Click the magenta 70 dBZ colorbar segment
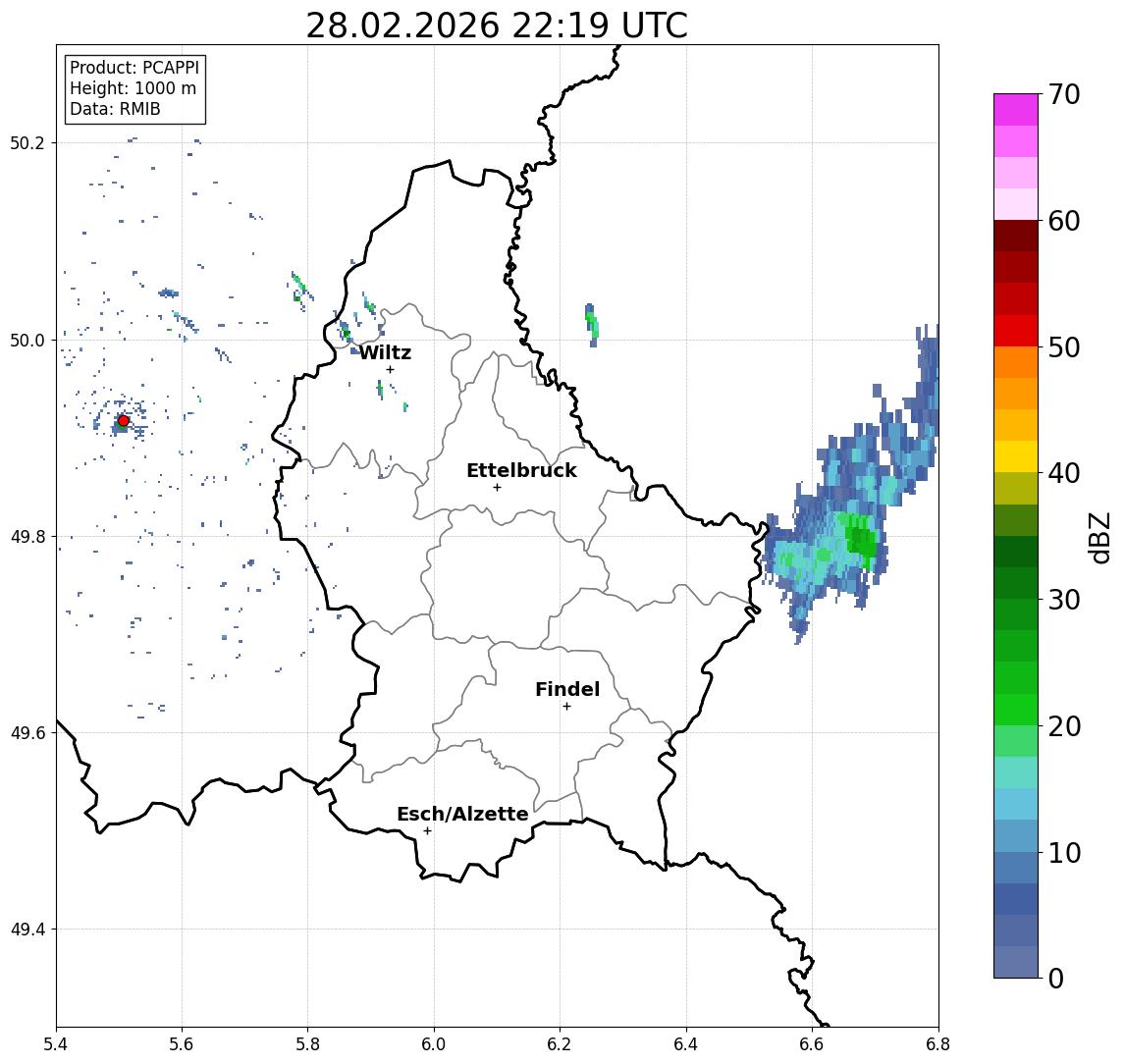1124x1064 pixels. coord(1016,110)
